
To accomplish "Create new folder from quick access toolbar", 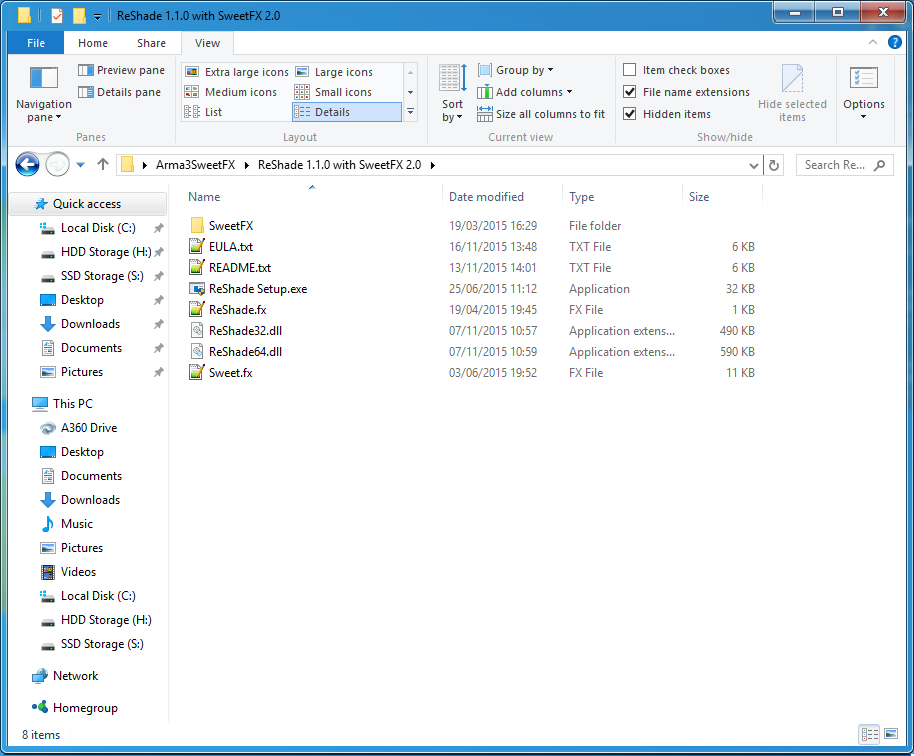I will coord(79,16).
